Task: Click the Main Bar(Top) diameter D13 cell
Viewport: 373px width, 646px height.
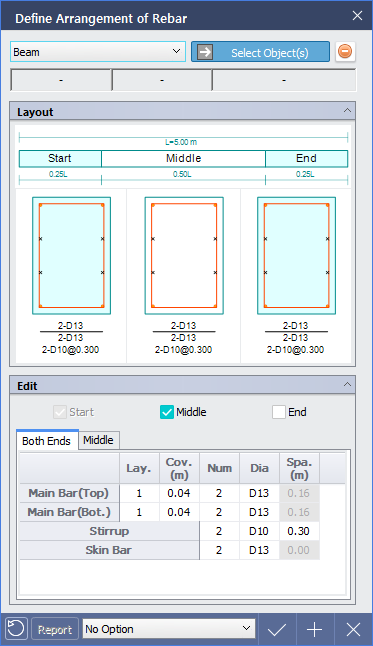Action: [259, 493]
